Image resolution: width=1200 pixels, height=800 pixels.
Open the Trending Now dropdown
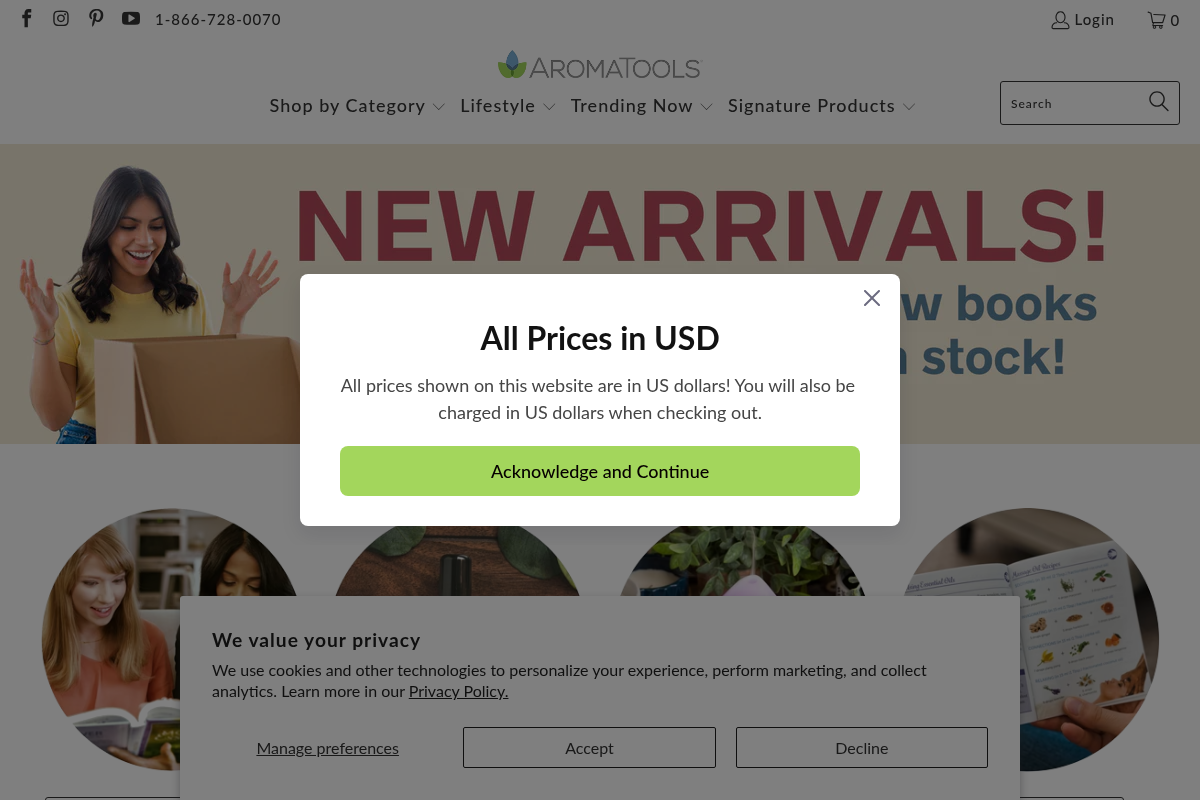(642, 106)
